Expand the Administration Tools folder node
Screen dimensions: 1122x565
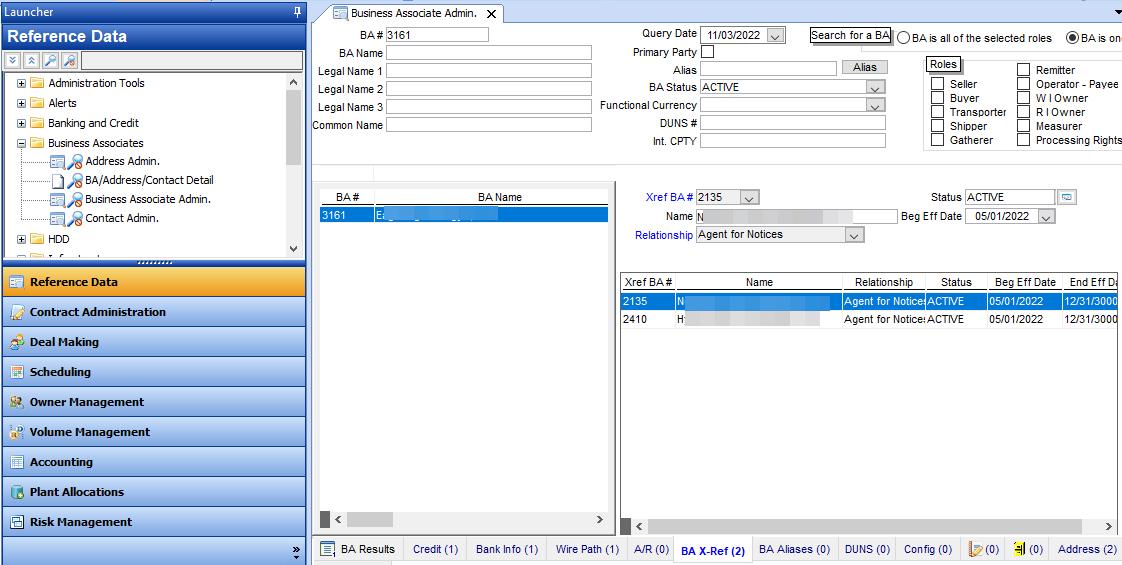tap(21, 83)
